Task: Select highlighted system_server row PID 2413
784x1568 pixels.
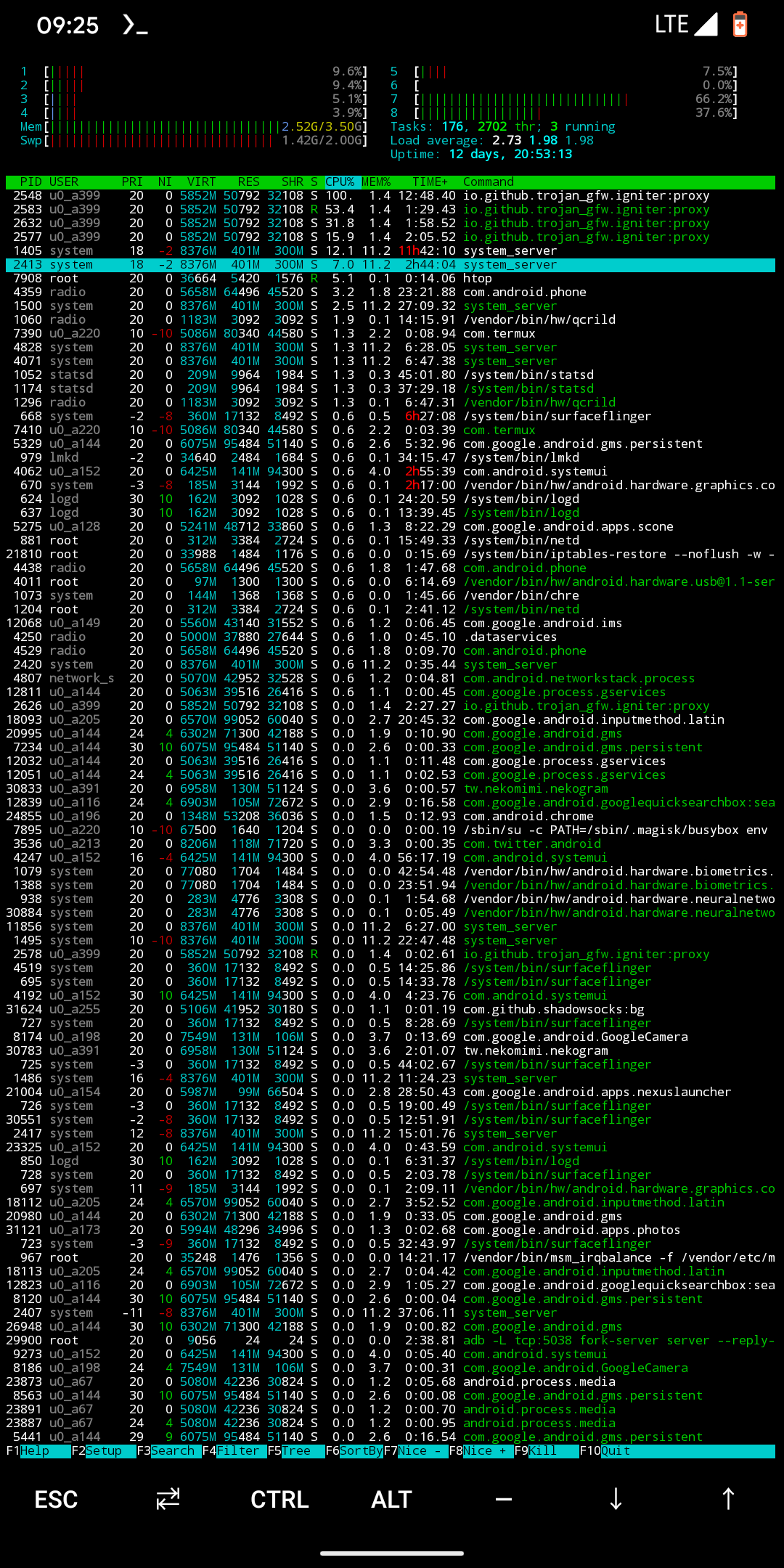Action: point(391,265)
